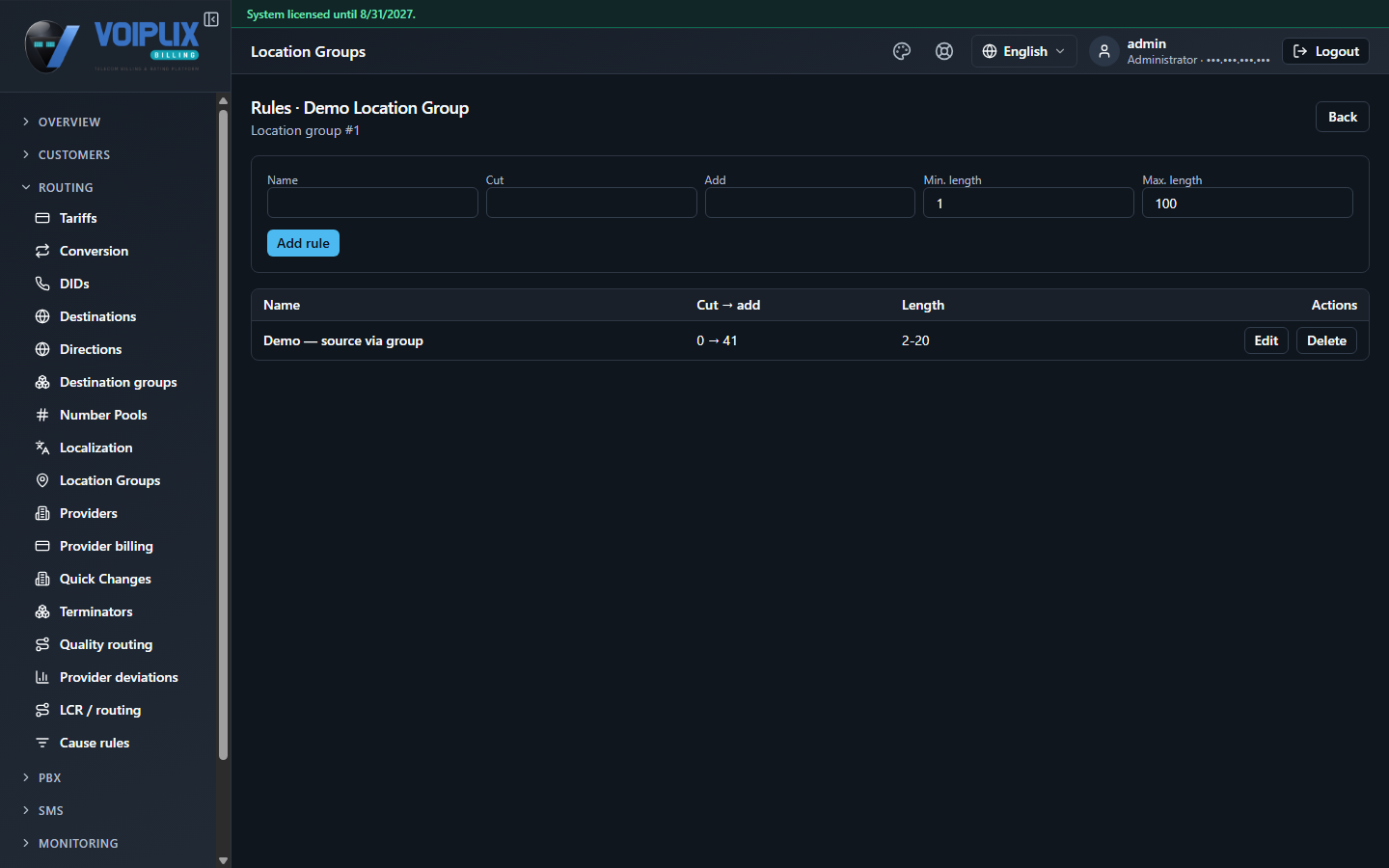This screenshot has width=1389, height=868.
Task: Click the Add input field
Action: (810, 203)
